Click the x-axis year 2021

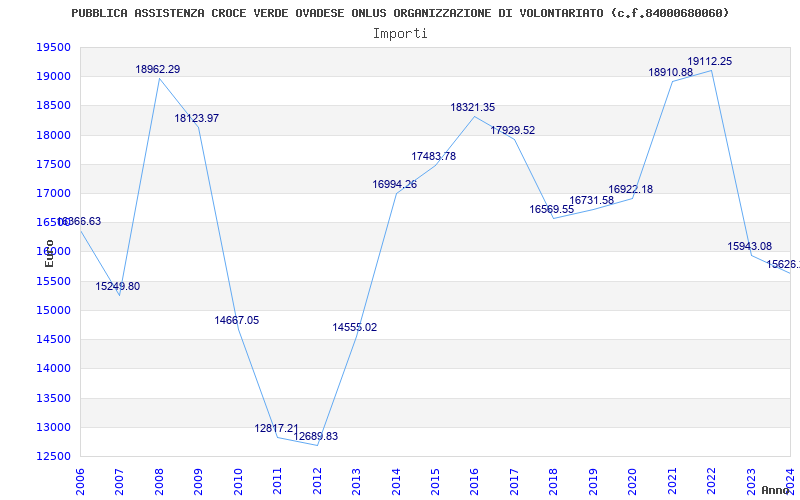coord(672,481)
